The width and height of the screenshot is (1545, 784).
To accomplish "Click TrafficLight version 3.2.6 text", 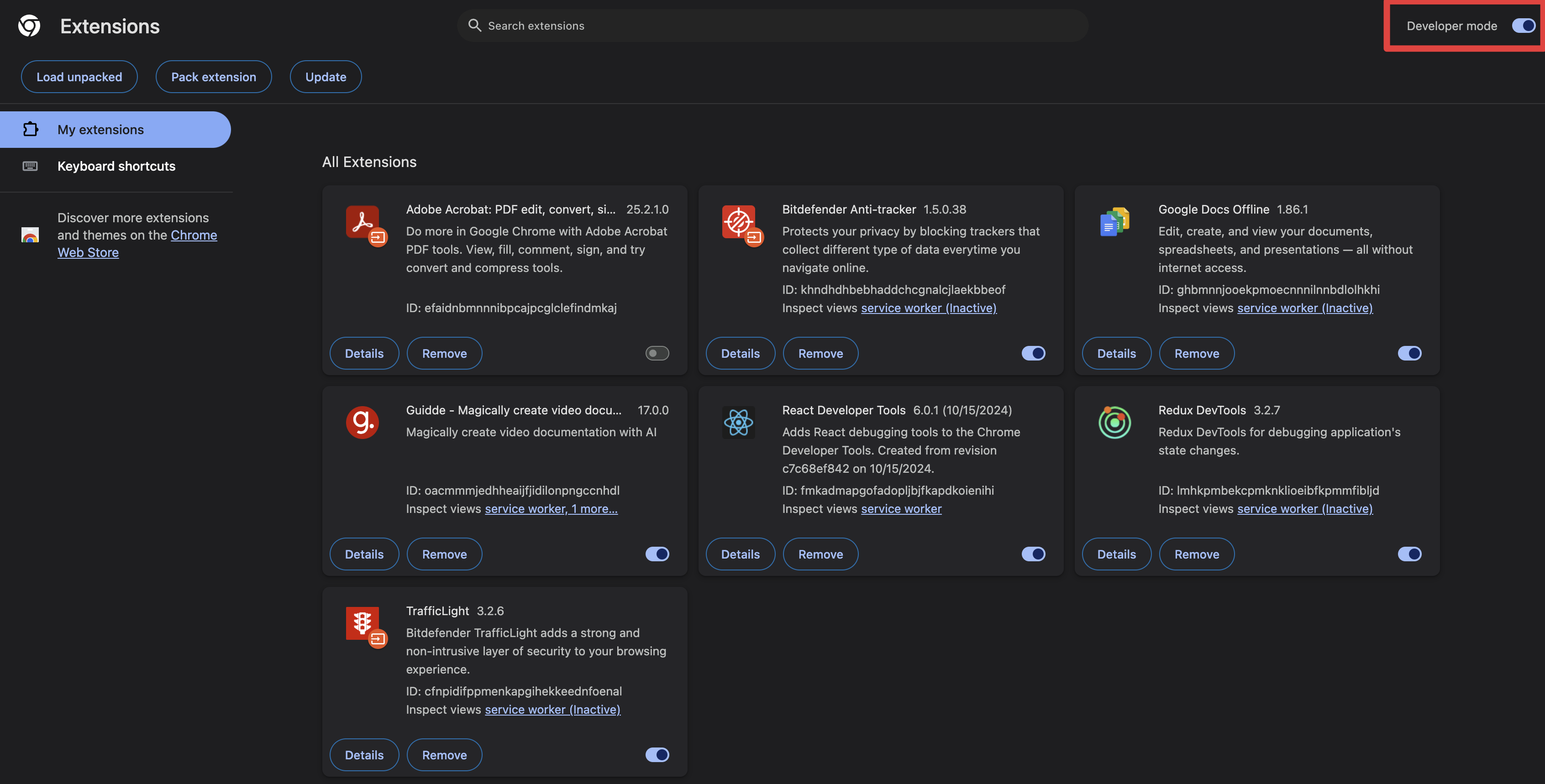I will click(490, 611).
